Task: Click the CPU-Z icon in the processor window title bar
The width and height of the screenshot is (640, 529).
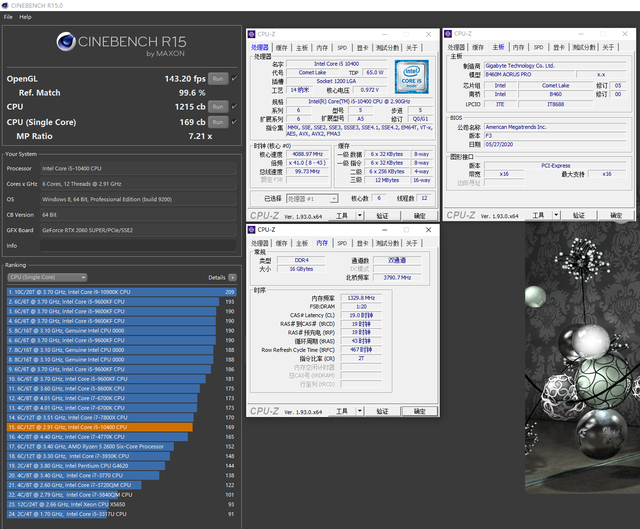Action: click(x=253, y=33)
